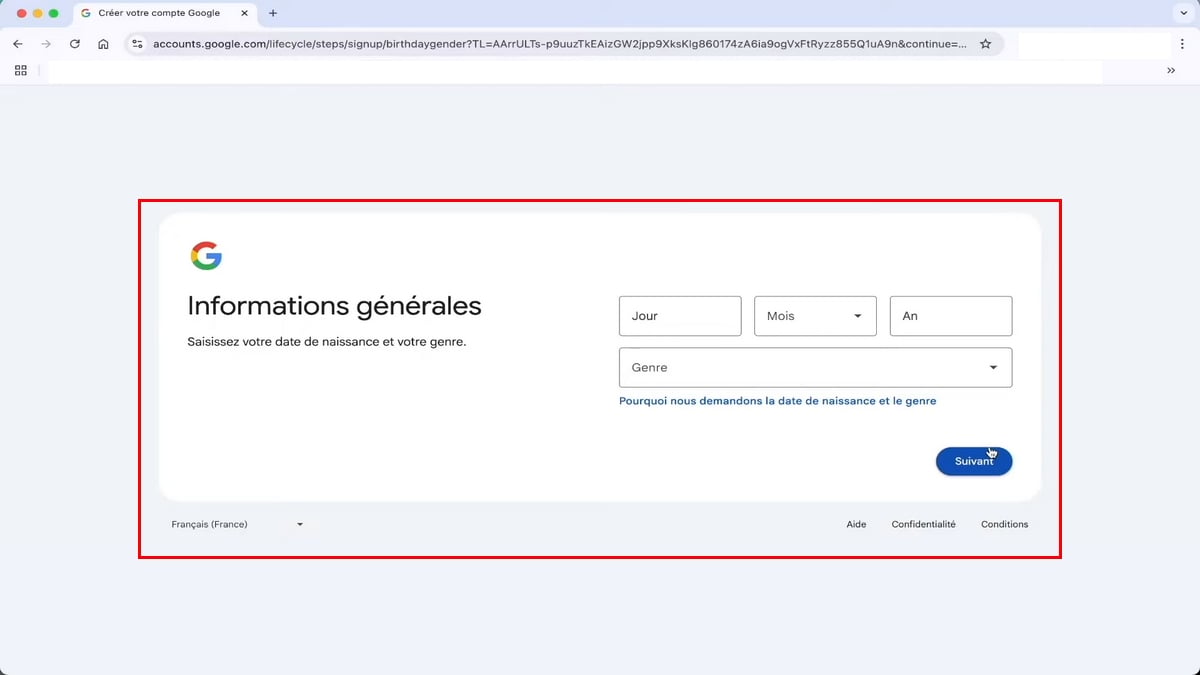The width and height of the screenshot is (1200, 675).
Task: Open the Confidentialité link
Action: (x=924, y=524)
